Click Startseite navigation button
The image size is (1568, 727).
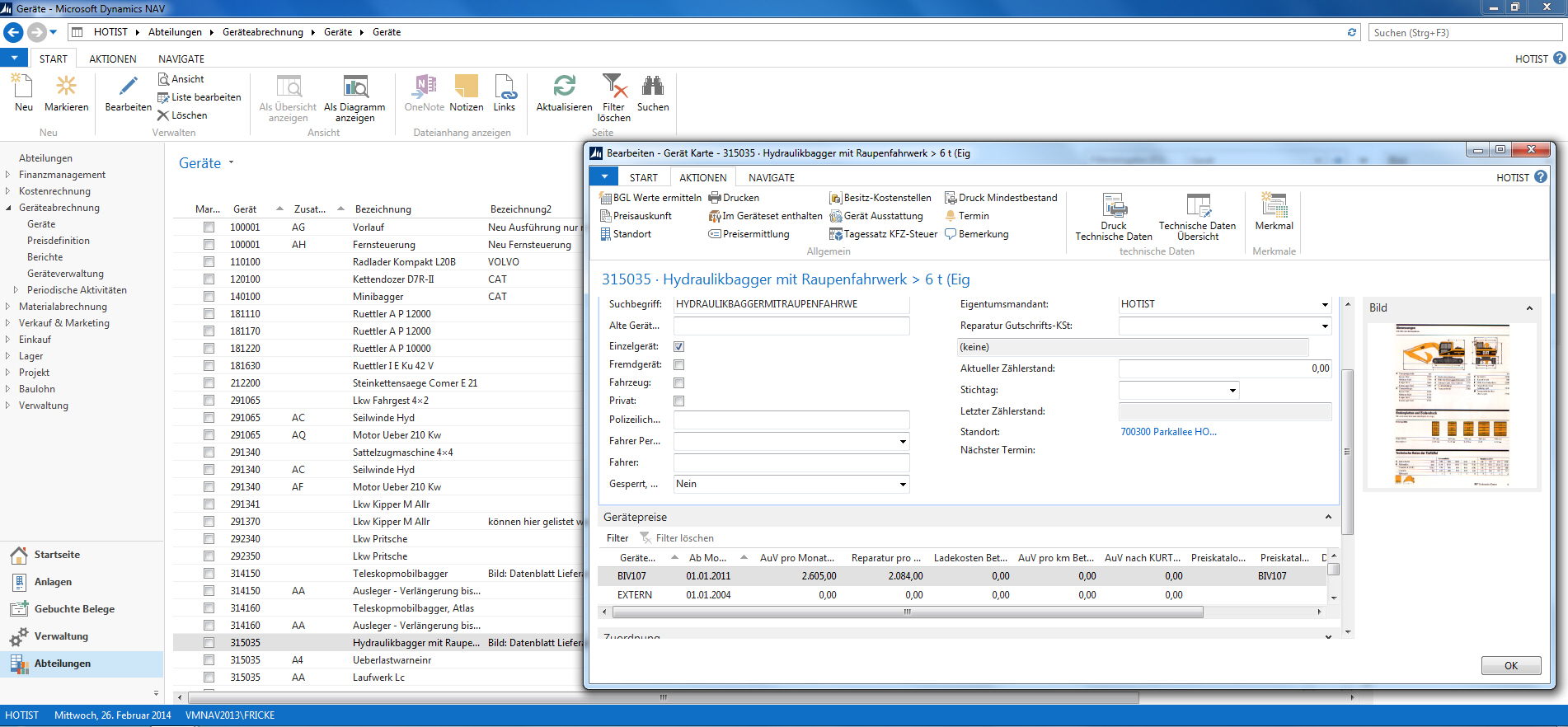(x=57, y=555)
